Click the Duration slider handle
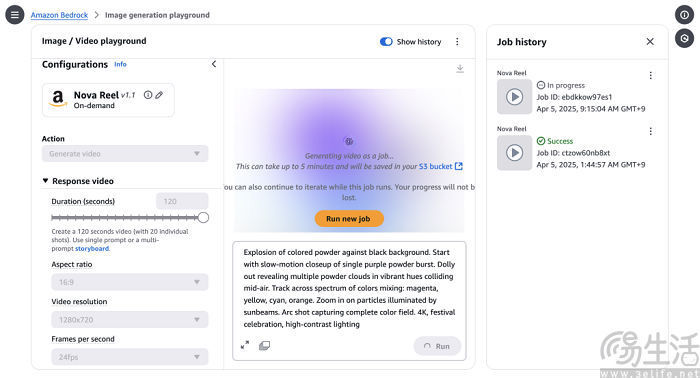The image size is (700, 378). coord(203,218)
